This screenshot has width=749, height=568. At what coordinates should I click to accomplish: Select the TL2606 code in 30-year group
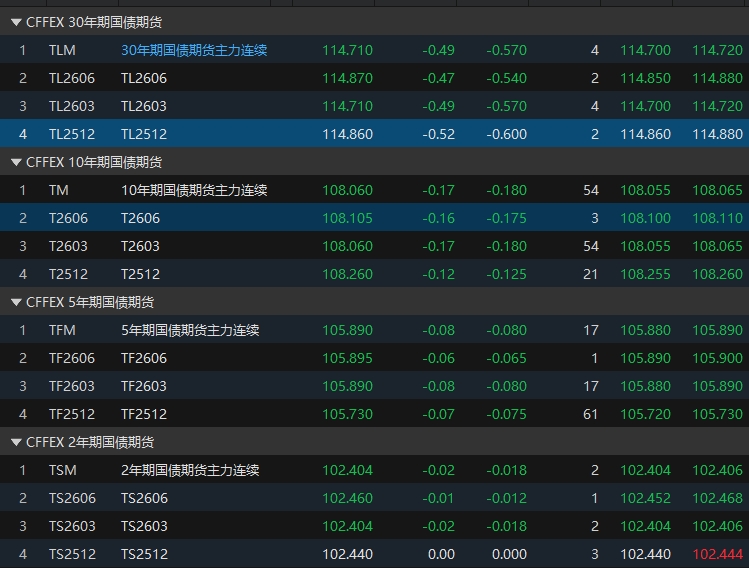[x=72, y=78]
